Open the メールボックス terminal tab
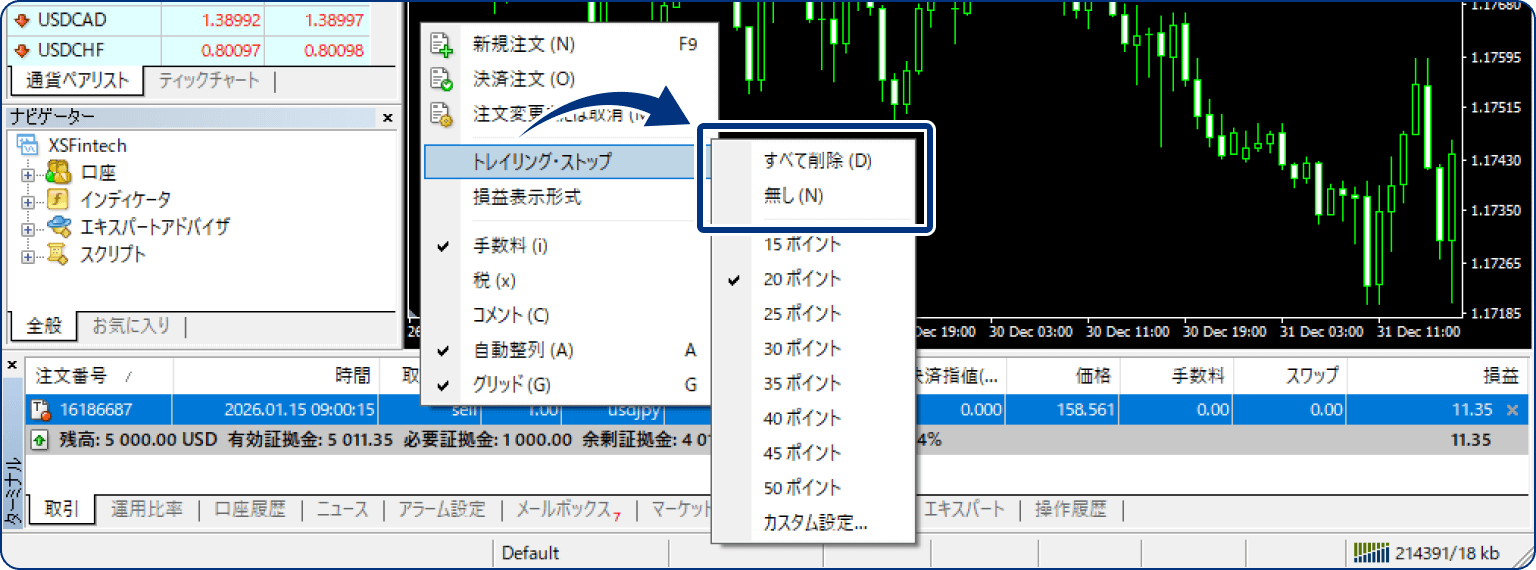 point(568,510)
